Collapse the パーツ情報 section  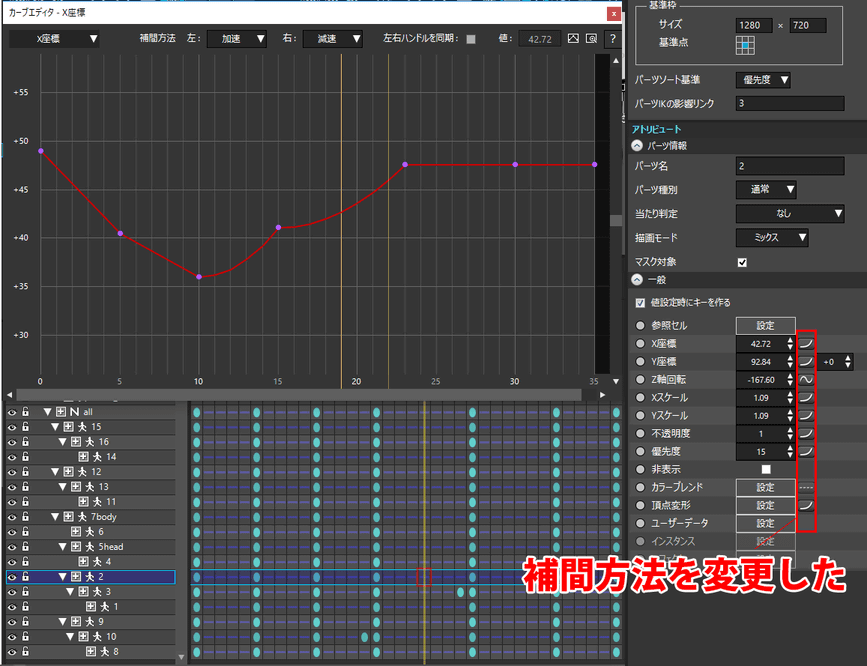pos(637,146)
